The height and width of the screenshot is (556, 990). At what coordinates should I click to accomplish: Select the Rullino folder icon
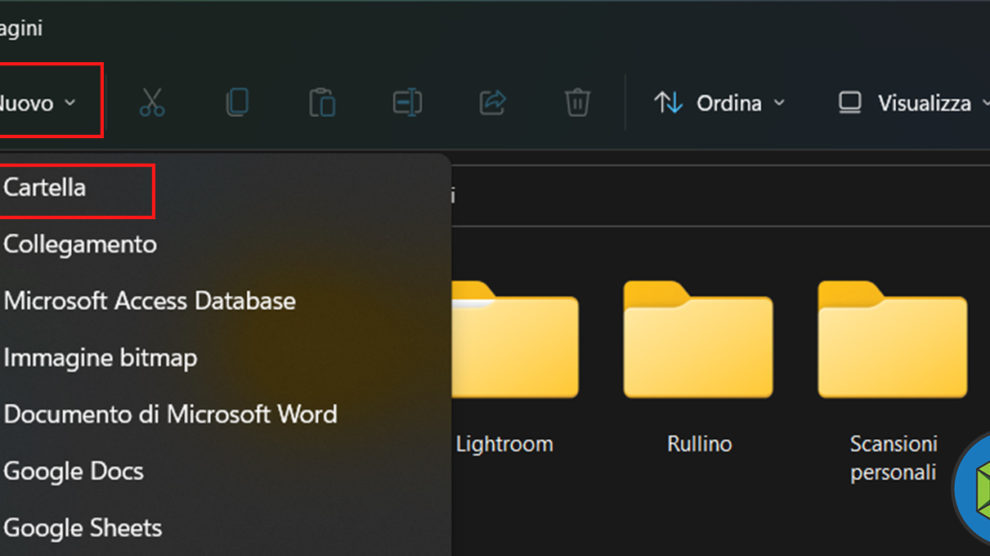[x=698, y=340]
